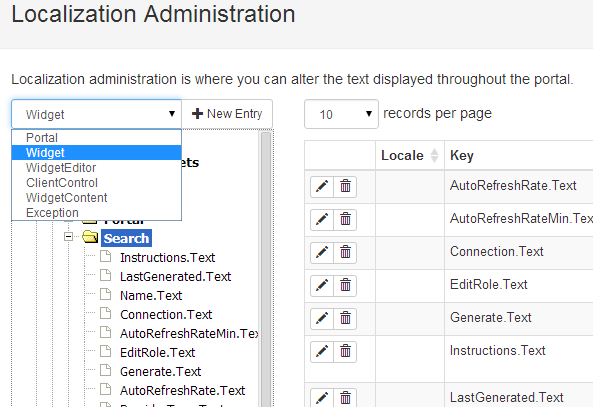The width and height of the screenshot is (593, 407).
Task: Click file icon beside LastGenerated.Text in tree
Action: point(106,275)
